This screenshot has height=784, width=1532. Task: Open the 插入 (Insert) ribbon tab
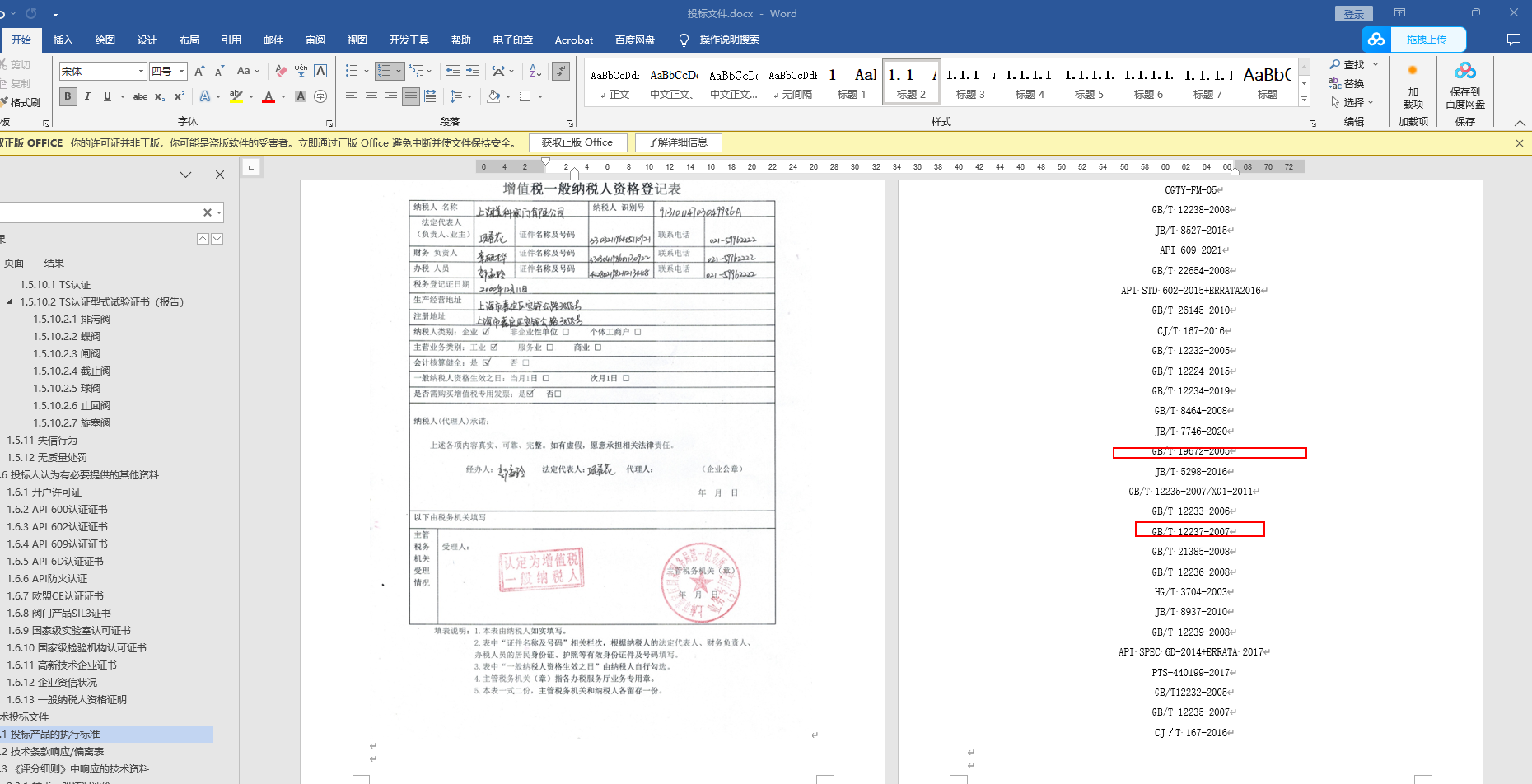63,40
